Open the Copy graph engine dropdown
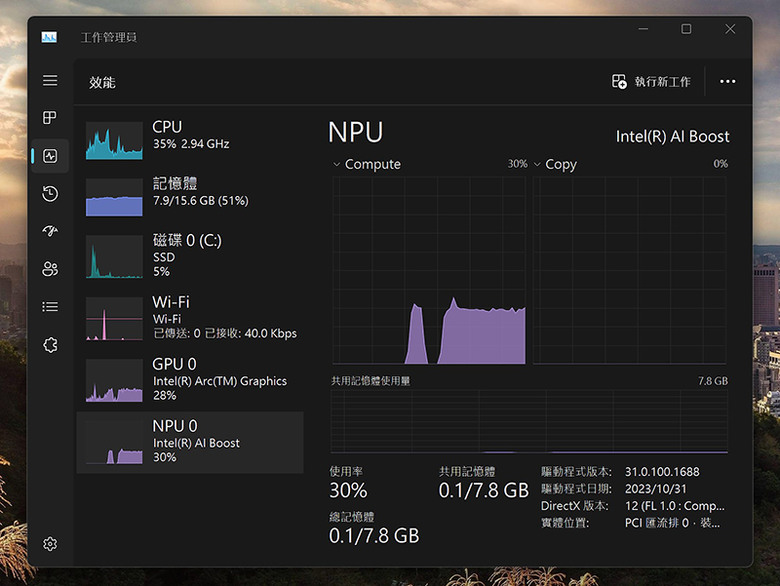Screen dimensions: 780x586 (537, 164)
